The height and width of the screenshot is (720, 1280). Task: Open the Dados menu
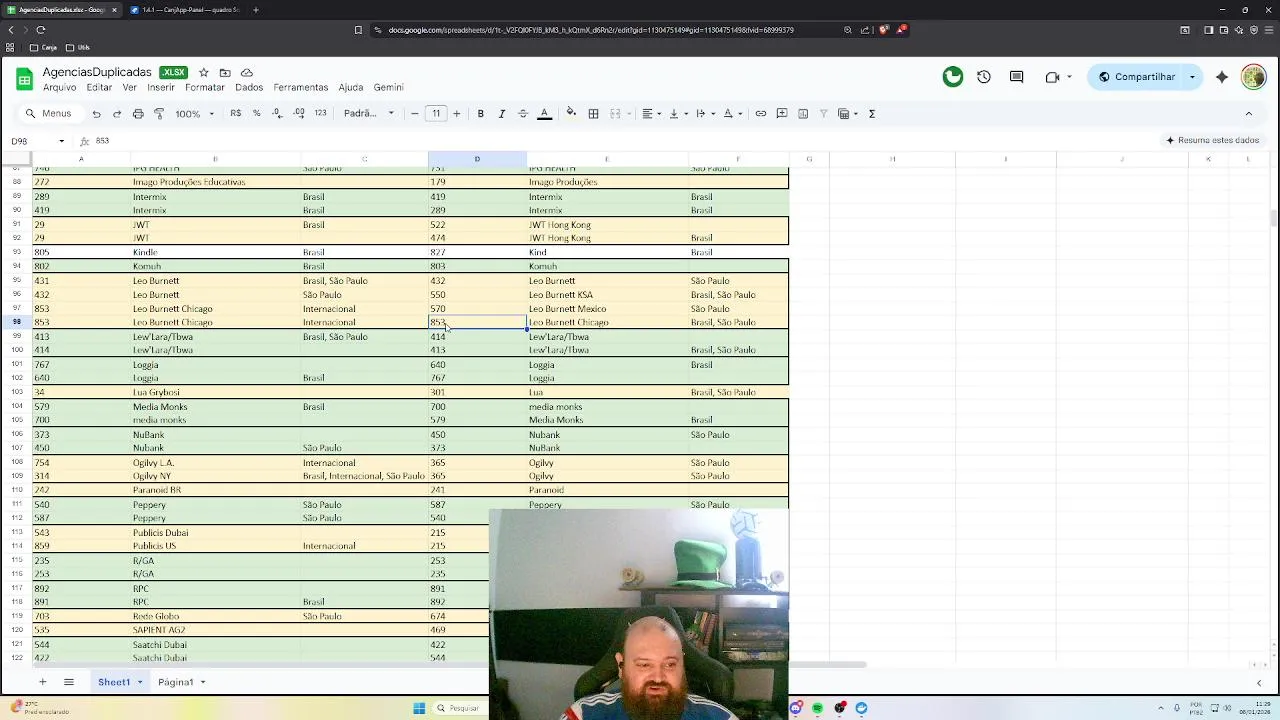[249, 88]
